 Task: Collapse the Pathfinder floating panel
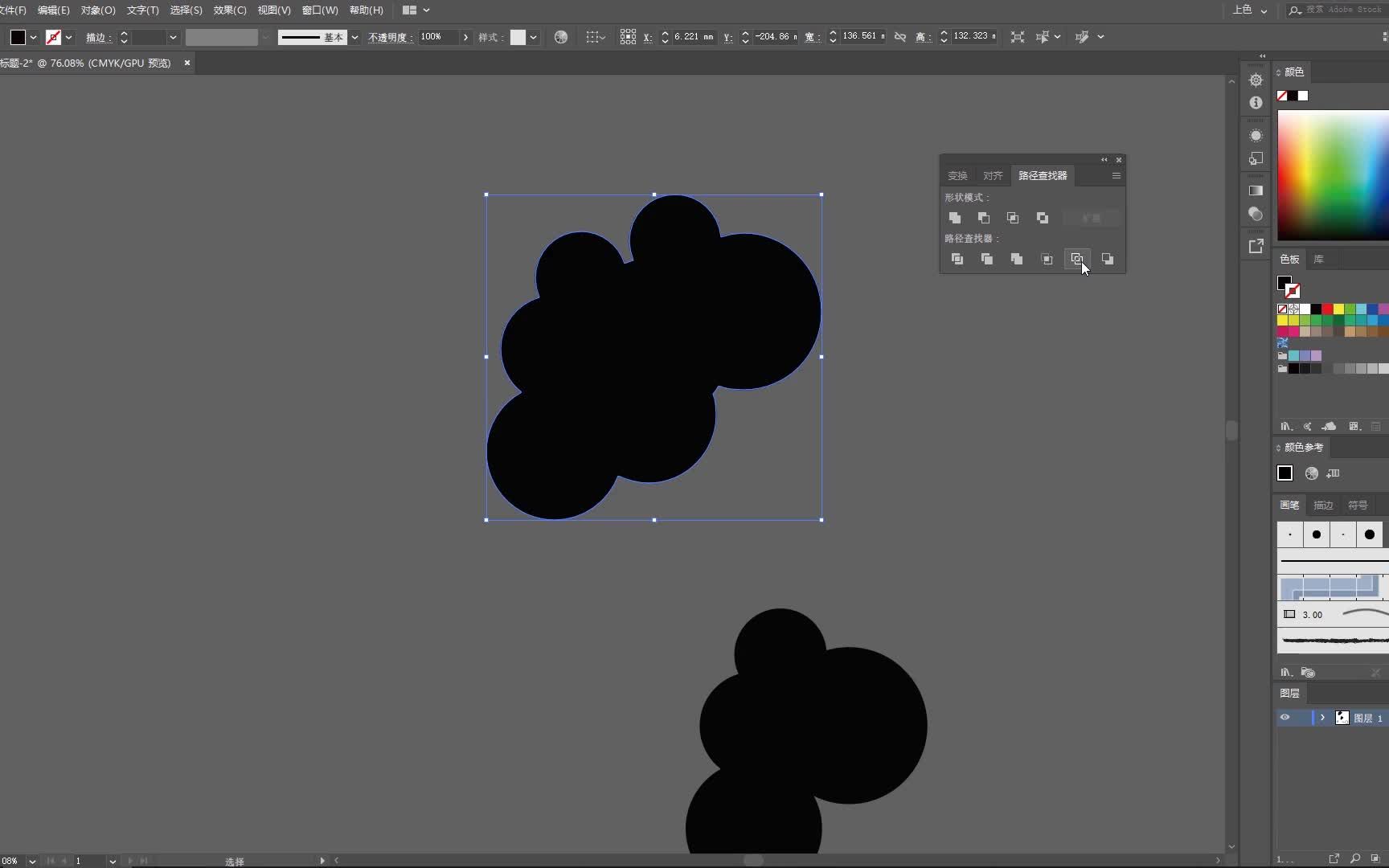click(x=1104, y=160)
